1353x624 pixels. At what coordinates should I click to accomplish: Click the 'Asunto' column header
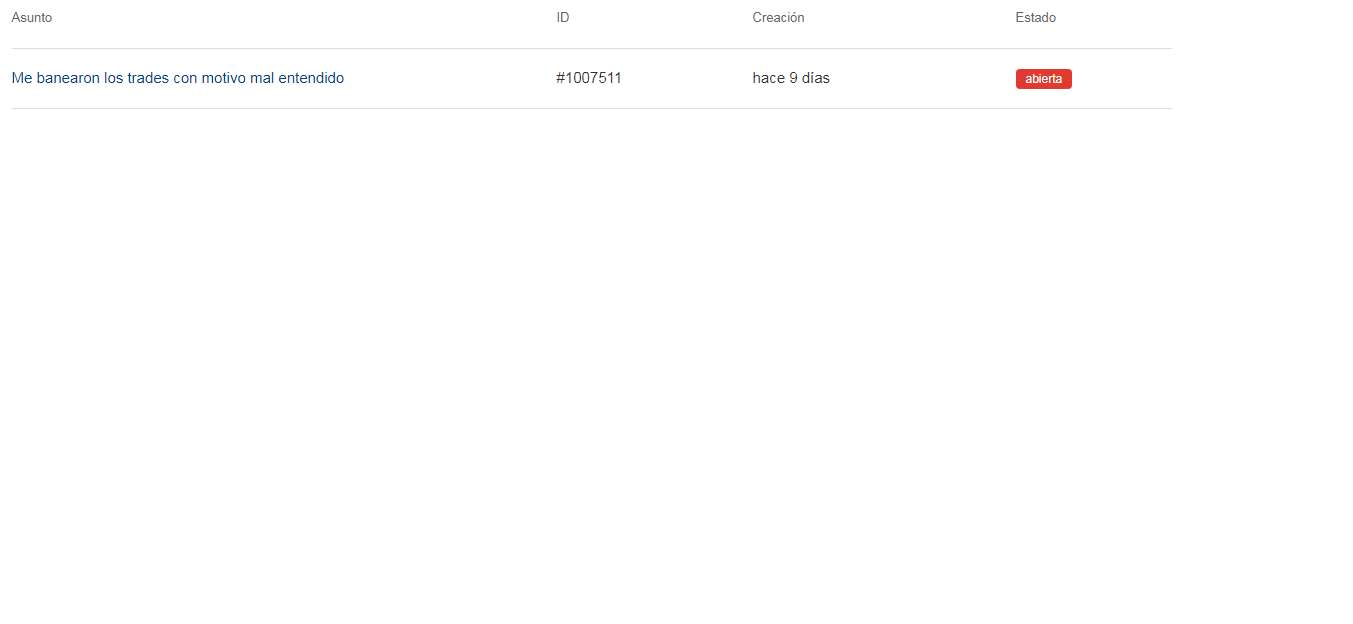(x=32, y=18)
